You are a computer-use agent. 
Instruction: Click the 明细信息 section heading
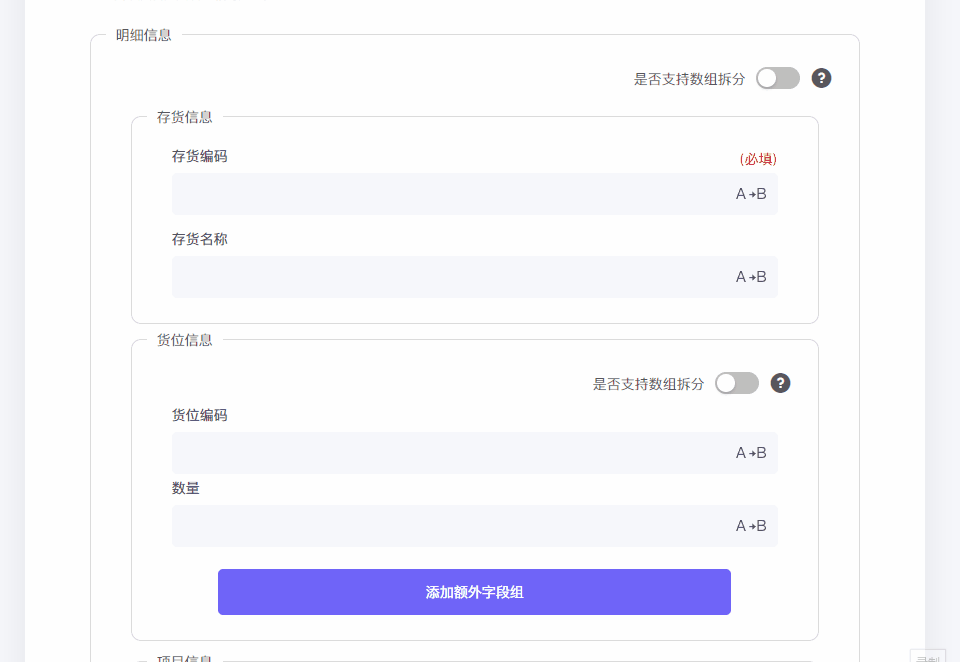(x=143, y=35)
